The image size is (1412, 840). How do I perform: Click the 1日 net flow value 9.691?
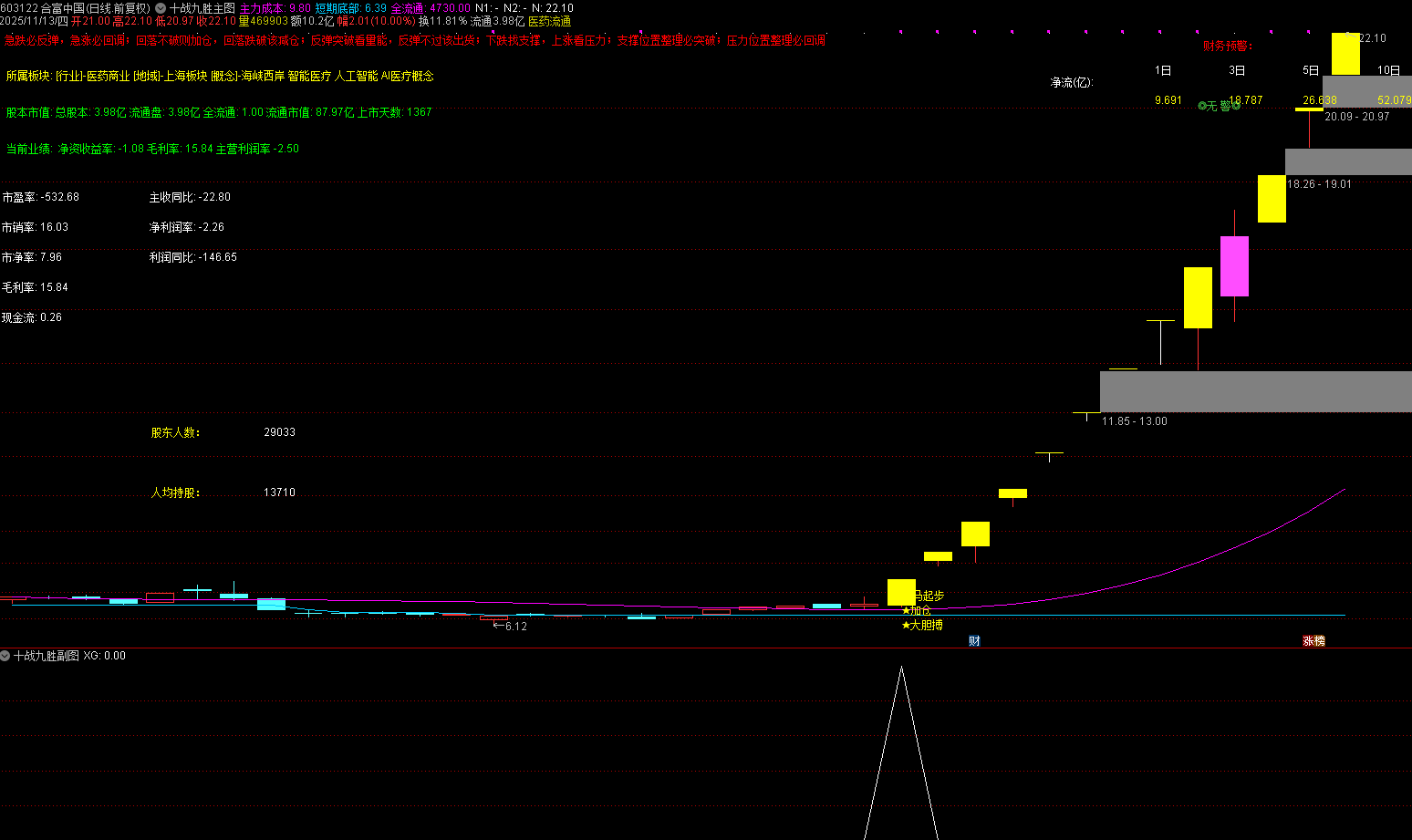coord(1168,100)
